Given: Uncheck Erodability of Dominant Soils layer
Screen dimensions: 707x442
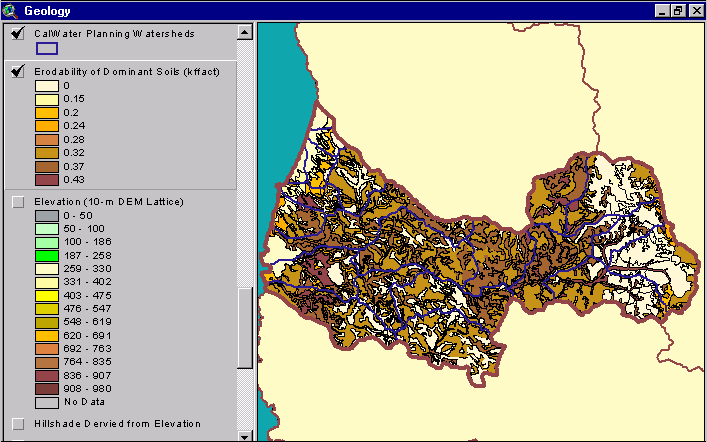Looking at the screenshot, I should click(18, 71).
